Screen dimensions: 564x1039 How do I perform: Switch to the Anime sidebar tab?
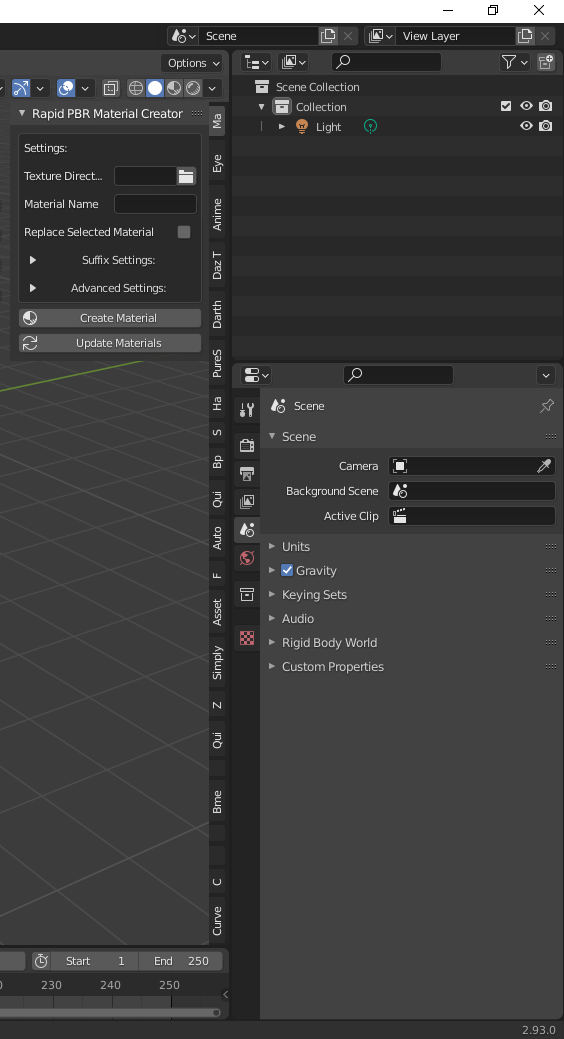click(217, 213)
